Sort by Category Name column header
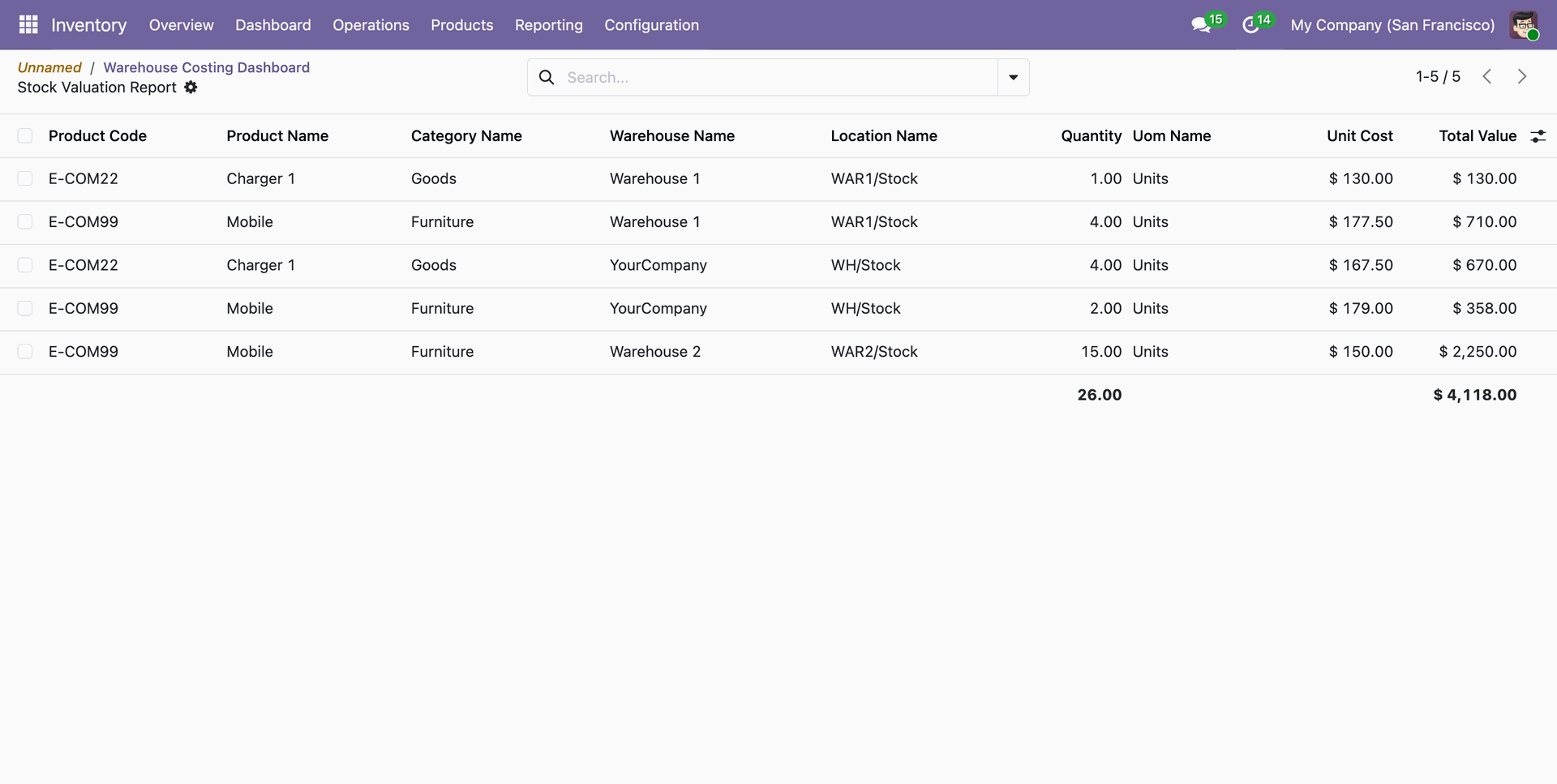 point(466,135)
